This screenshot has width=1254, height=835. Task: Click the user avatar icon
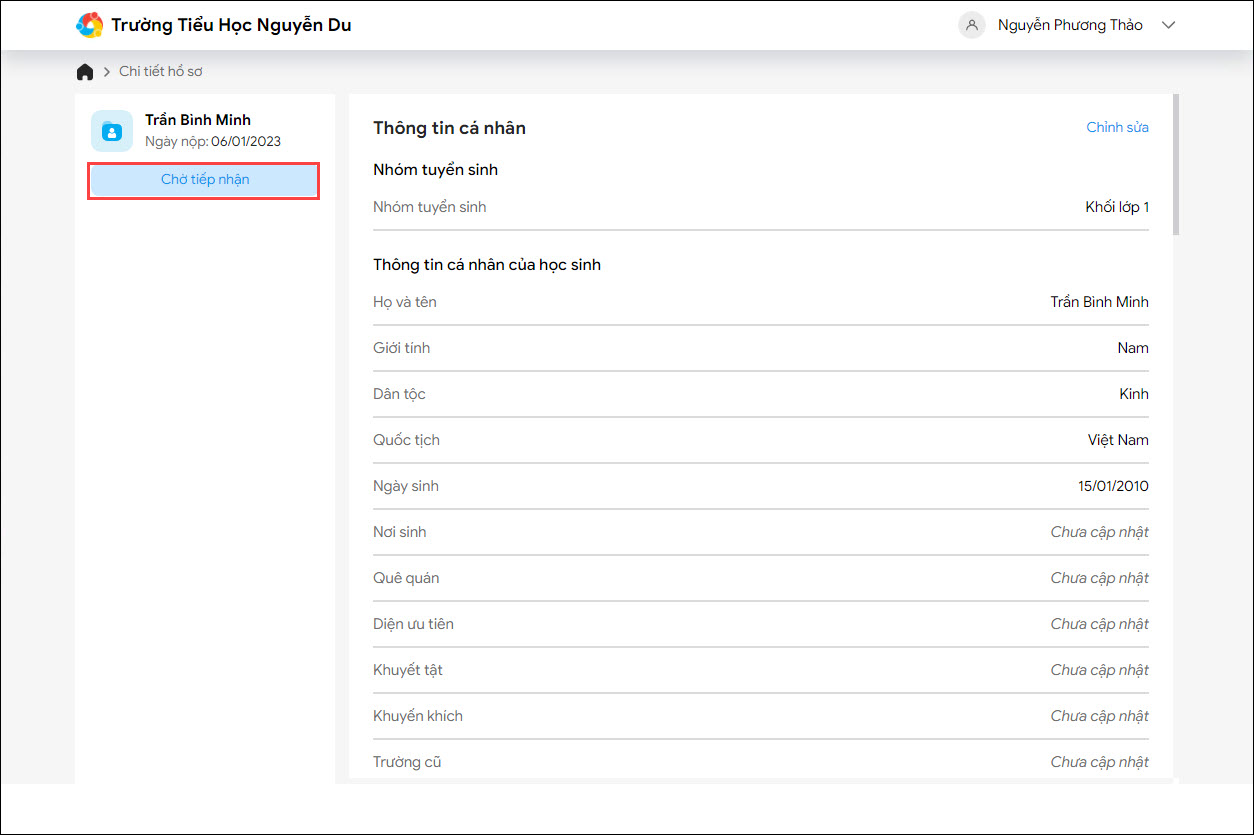971,25
